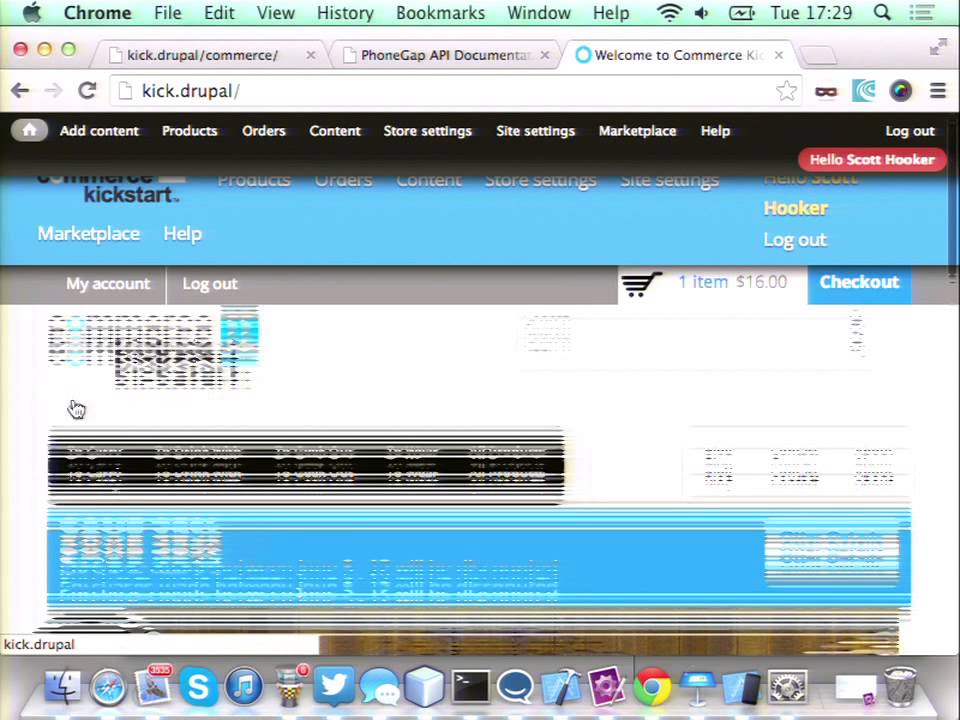Click Add content in admin toolbar
The height and width of the screenshot is (720, 960).
click(x=99, y=131)
